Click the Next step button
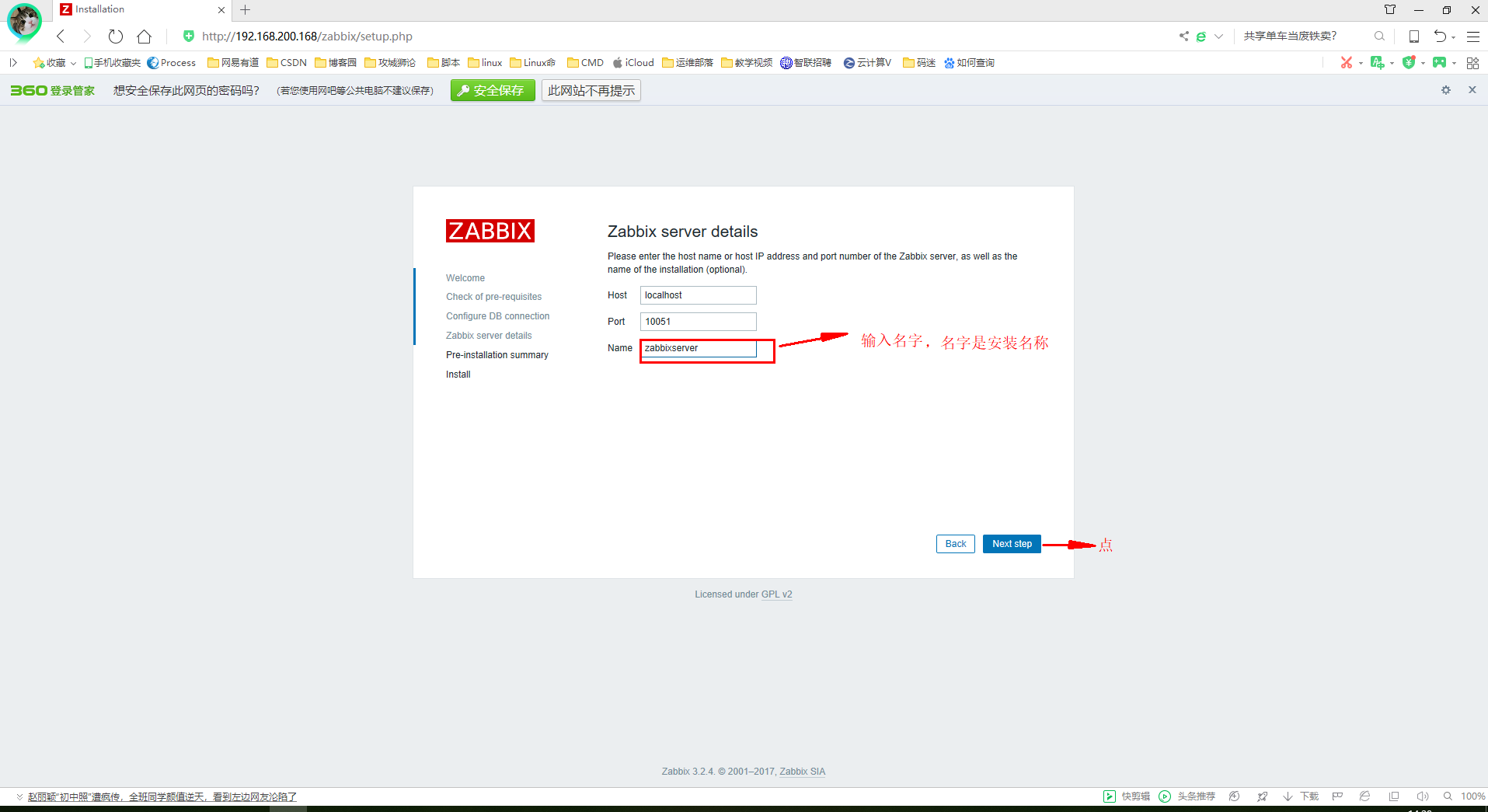The width and height of the screenshot is (1488, 812). click(1012, 544)
